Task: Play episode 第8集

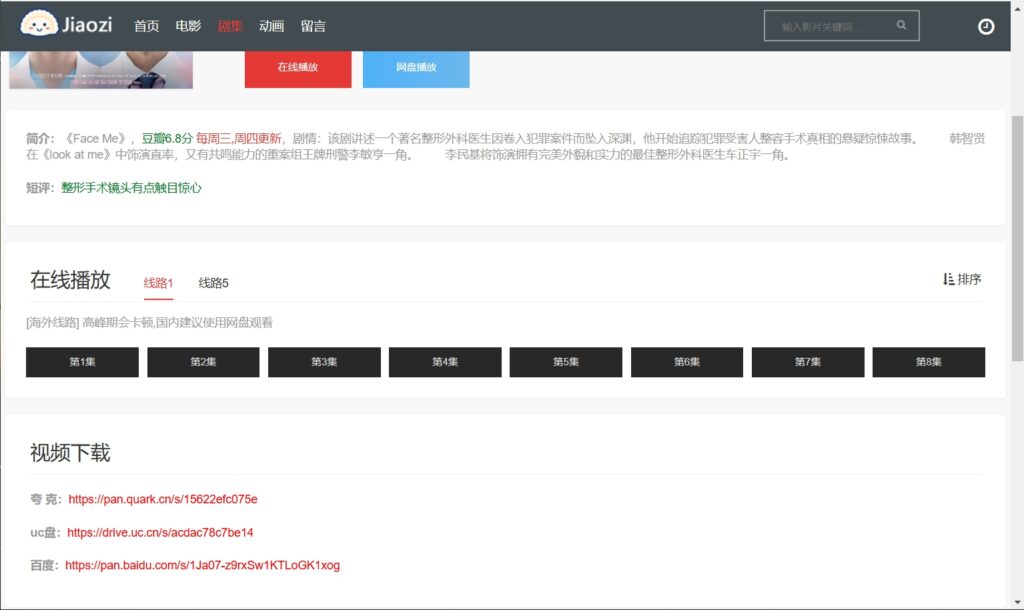Action: (928, 362)
